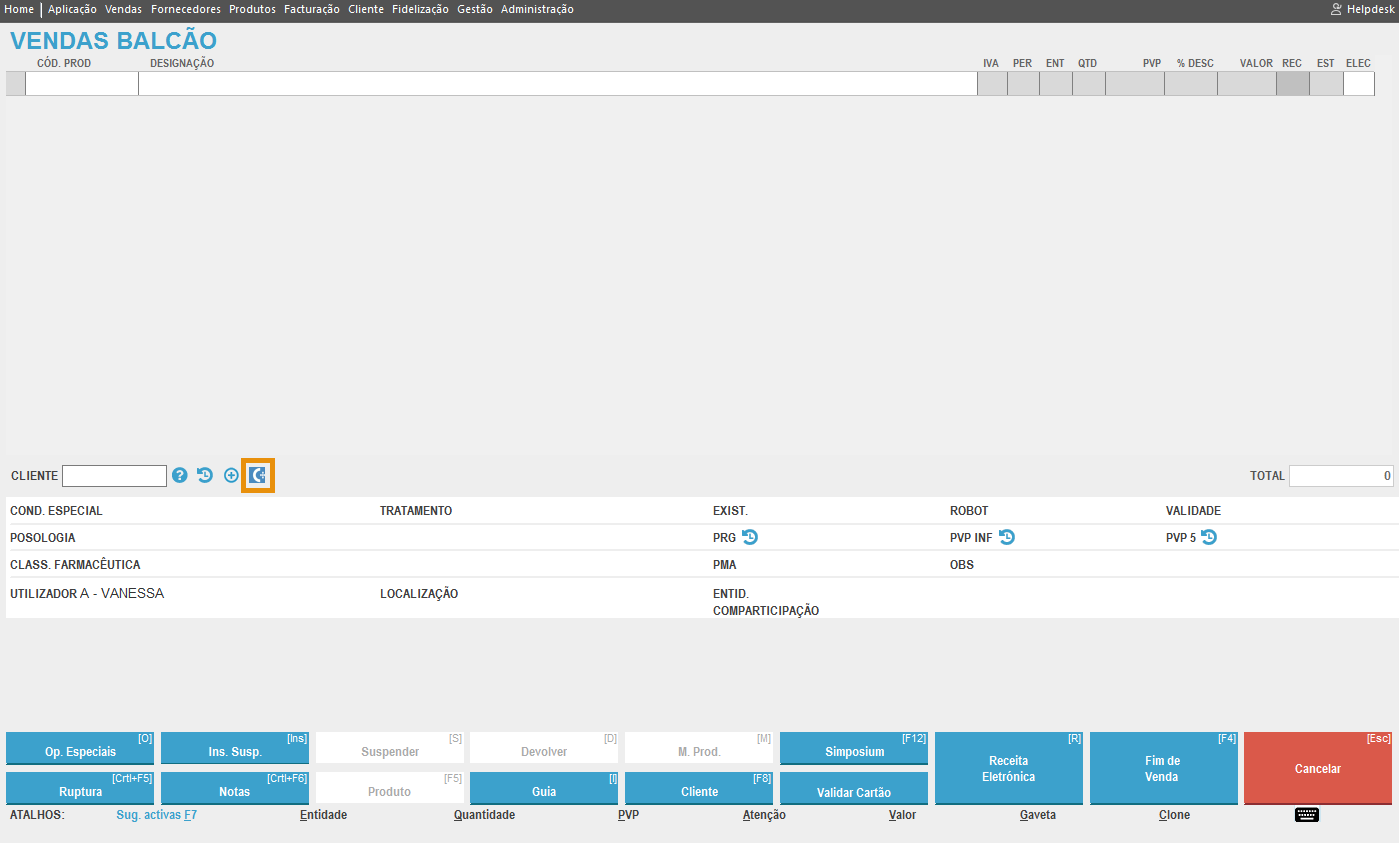Open client history icon next to Cliente
Image resolution: width=1399 pixels, height=843 pixels.
205,476
